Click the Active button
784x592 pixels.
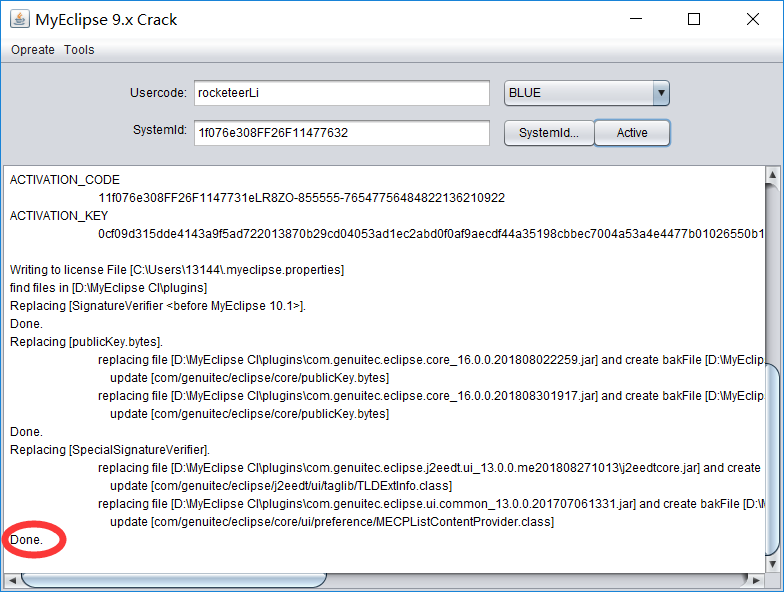(632, 132)
